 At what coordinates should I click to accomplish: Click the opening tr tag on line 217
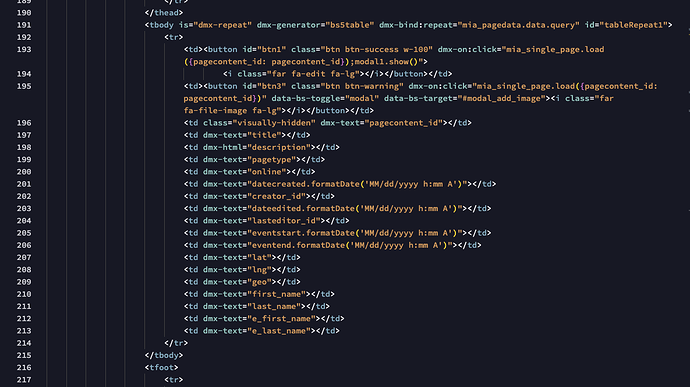(x=174, y=380)
